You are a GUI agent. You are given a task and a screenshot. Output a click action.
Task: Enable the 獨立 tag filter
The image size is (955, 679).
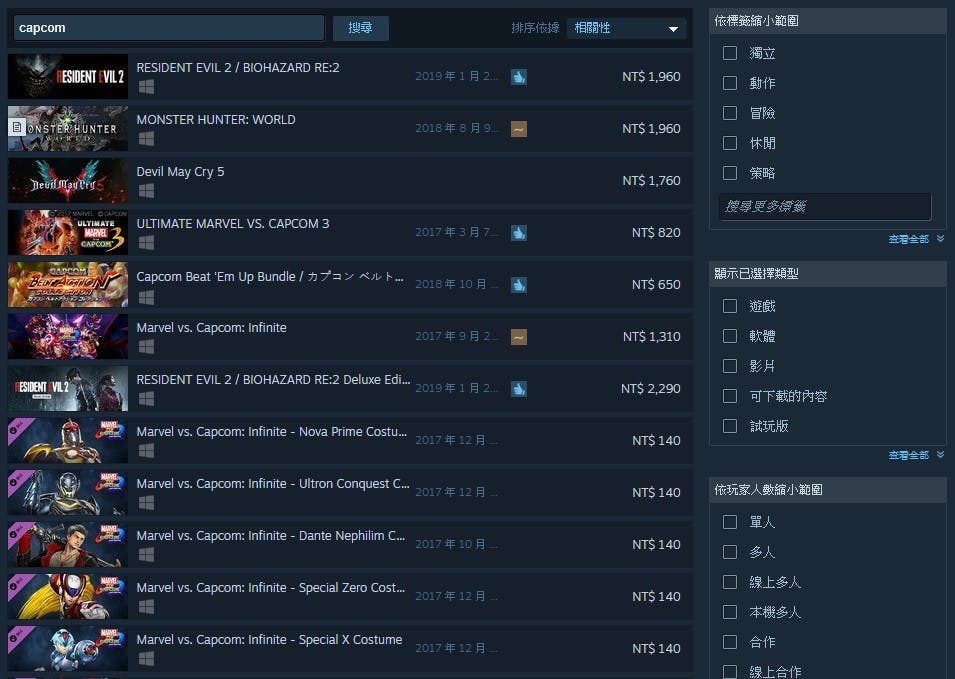tap(730, 53)
